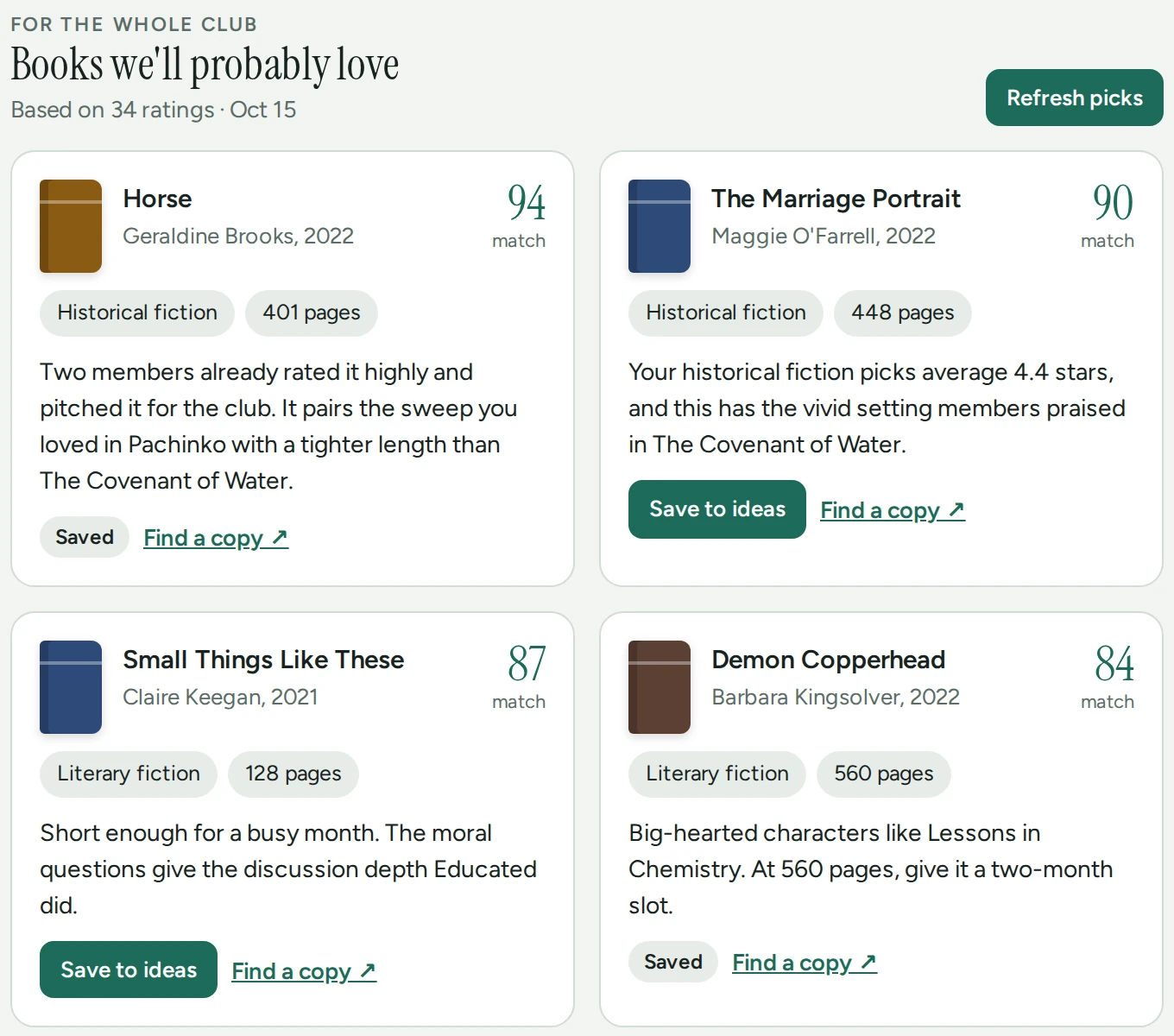This screenshot has width=1174, height=1036.
Task: Find a copy of The Marriage Portrait
Action: tap(893, 510)
